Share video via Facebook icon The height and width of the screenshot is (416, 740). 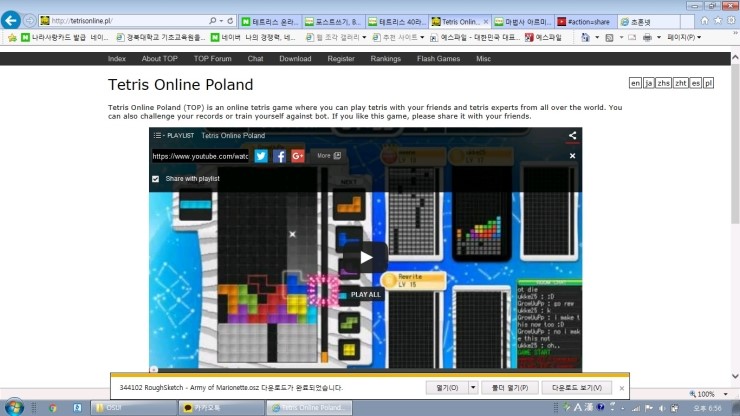pyautogui.click(x=279, y=156)
